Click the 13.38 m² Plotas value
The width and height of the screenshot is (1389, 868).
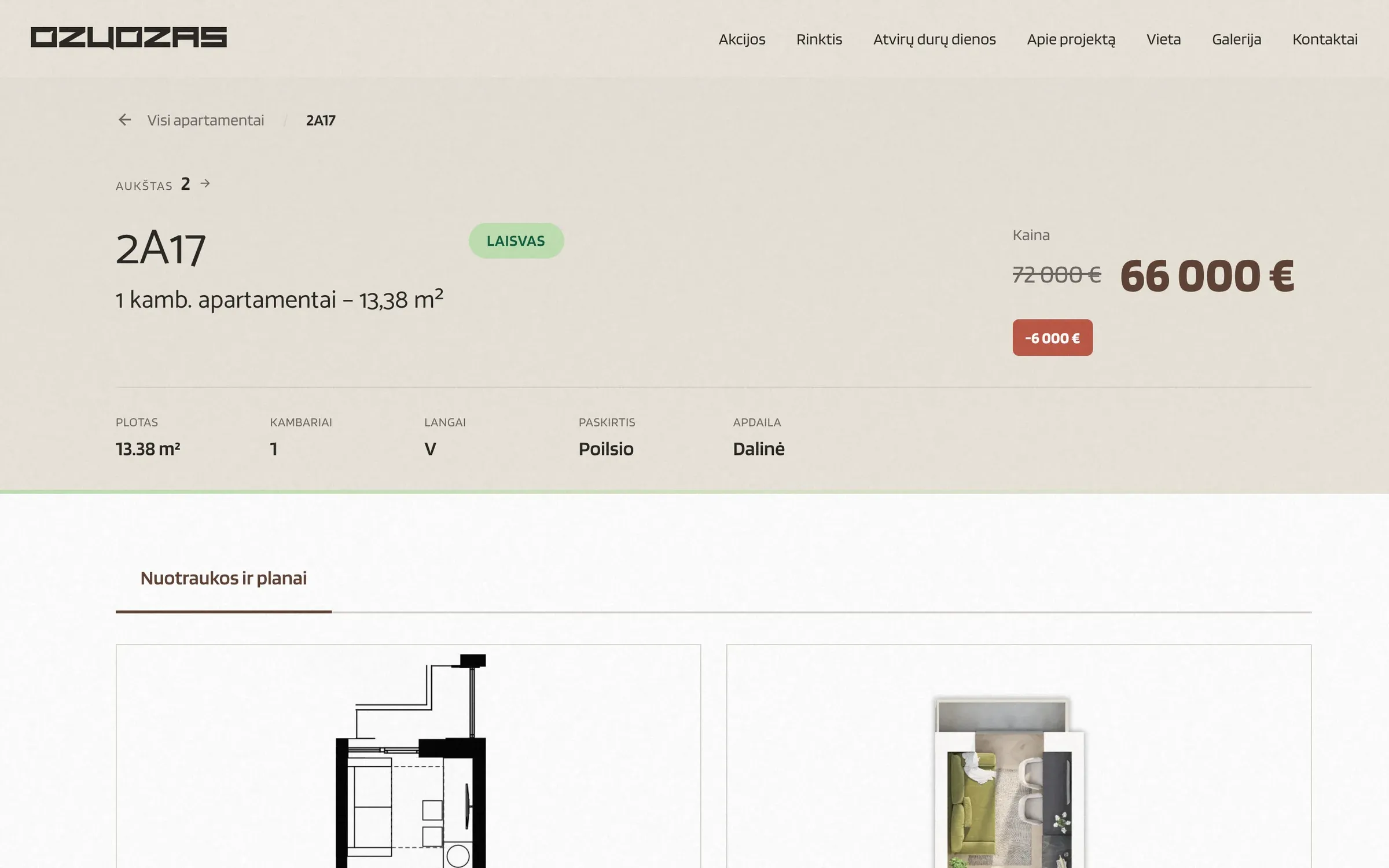148,449
